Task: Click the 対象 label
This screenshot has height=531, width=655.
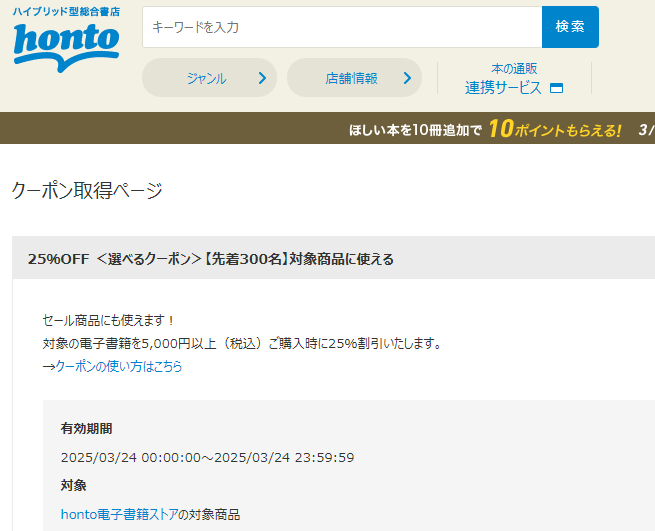Action: [74, 485]
